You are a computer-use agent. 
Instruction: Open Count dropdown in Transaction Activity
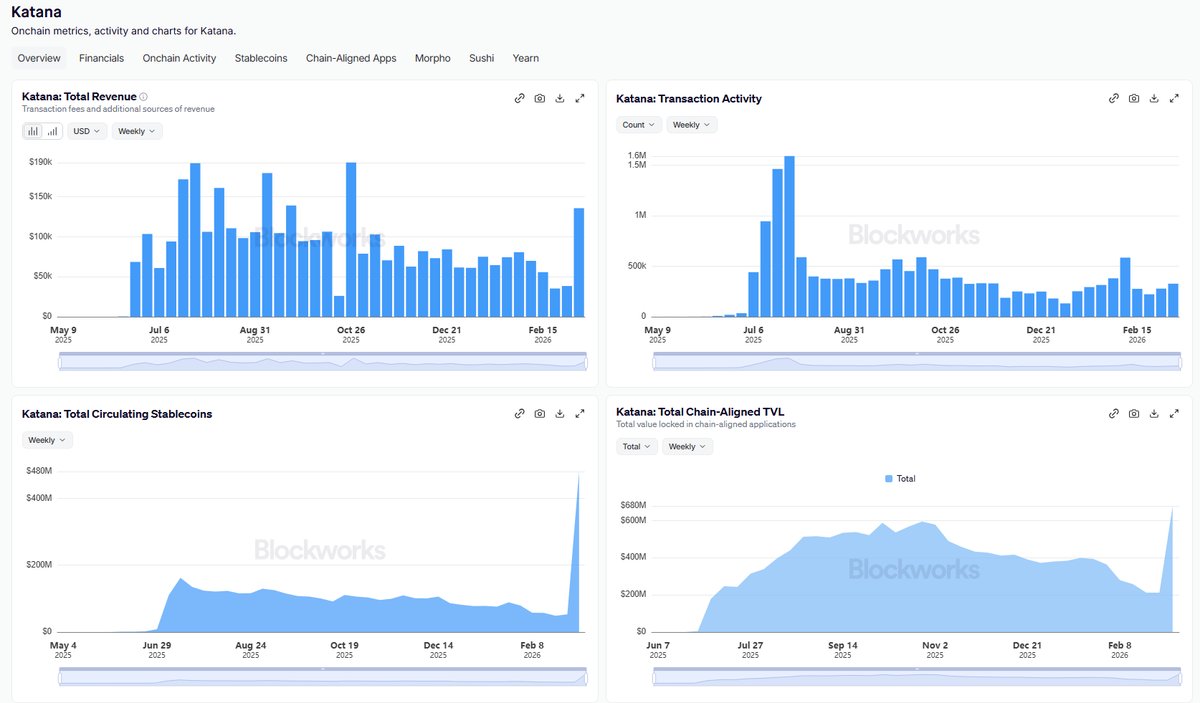click(x=639, y=125)
